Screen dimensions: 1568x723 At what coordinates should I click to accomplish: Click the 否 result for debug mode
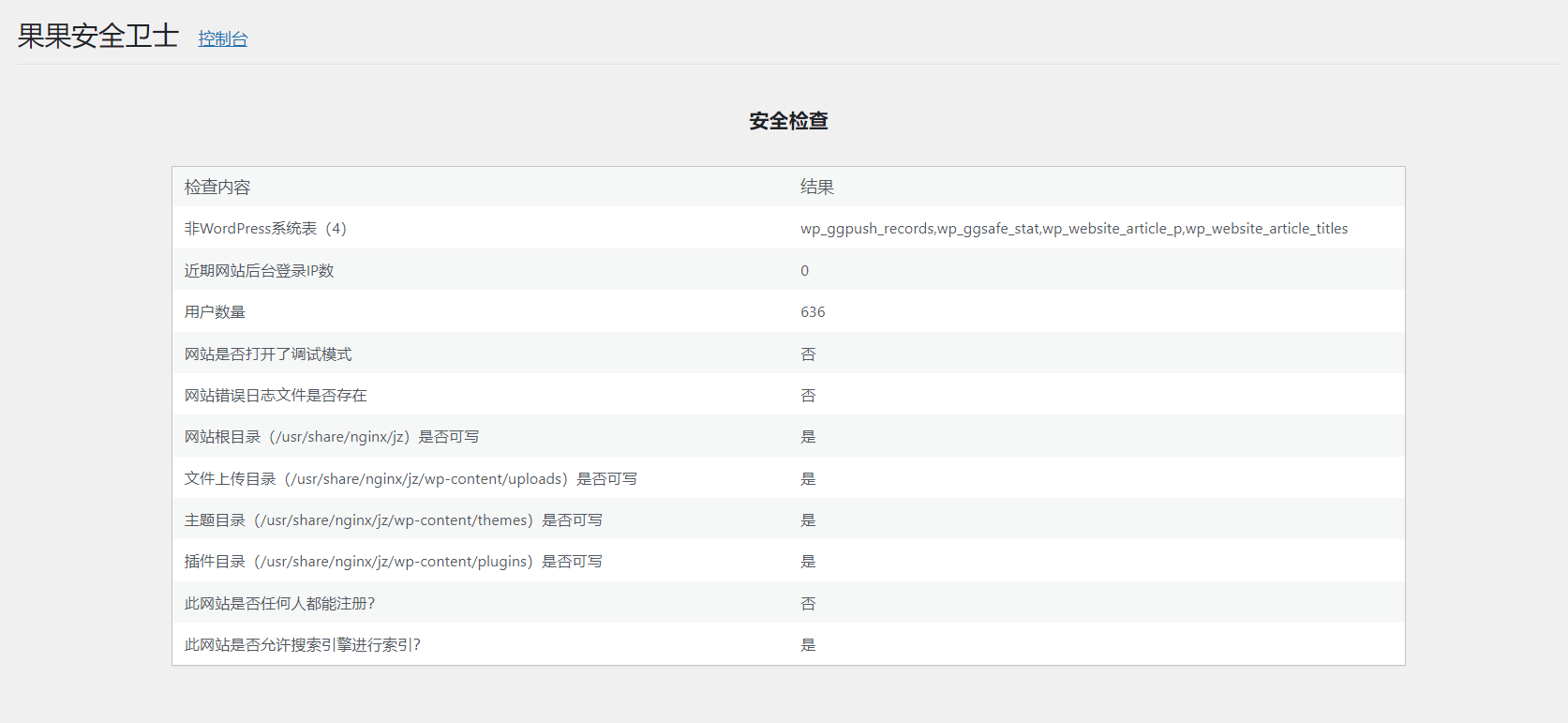tap(808, 354)
